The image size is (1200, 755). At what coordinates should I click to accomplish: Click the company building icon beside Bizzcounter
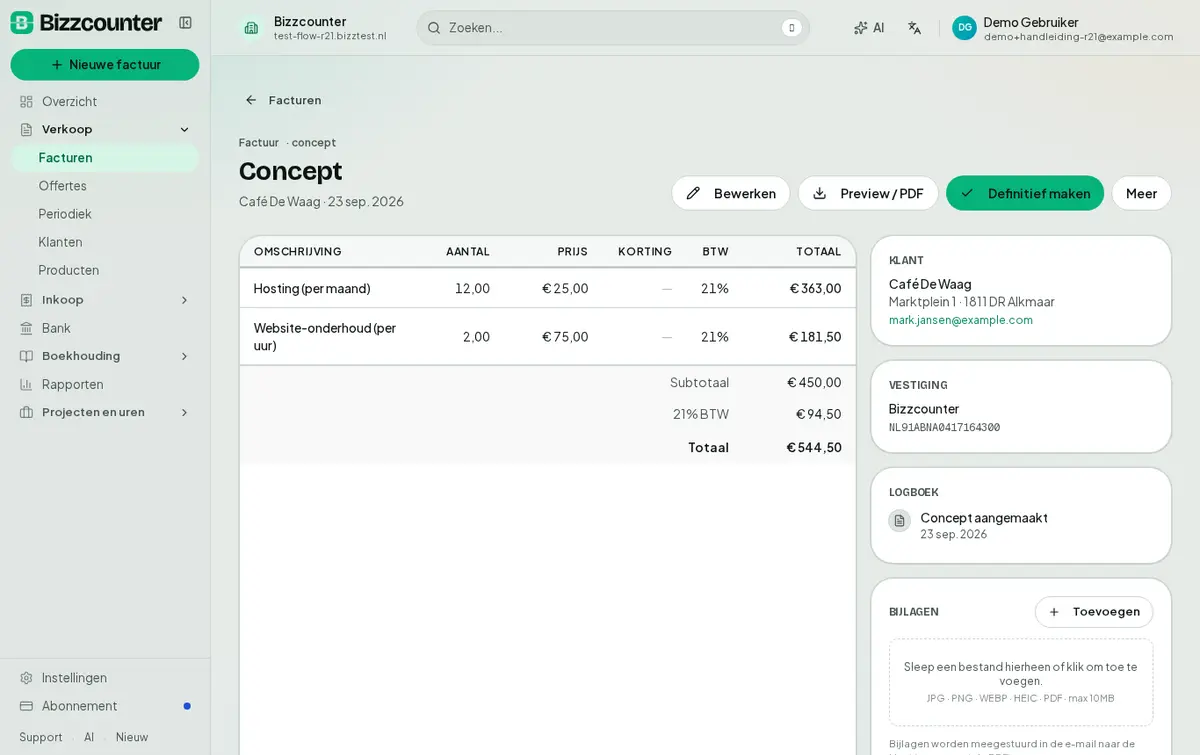coord(251,28)
